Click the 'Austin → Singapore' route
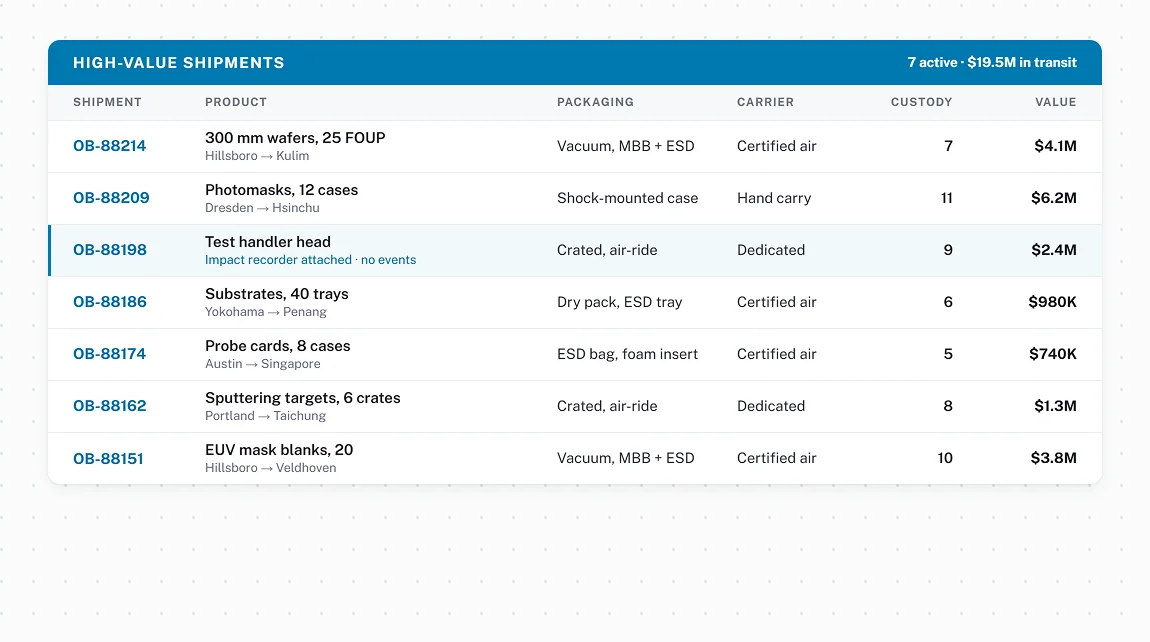This screenshot has height=642, width=1150. point(263,364)
